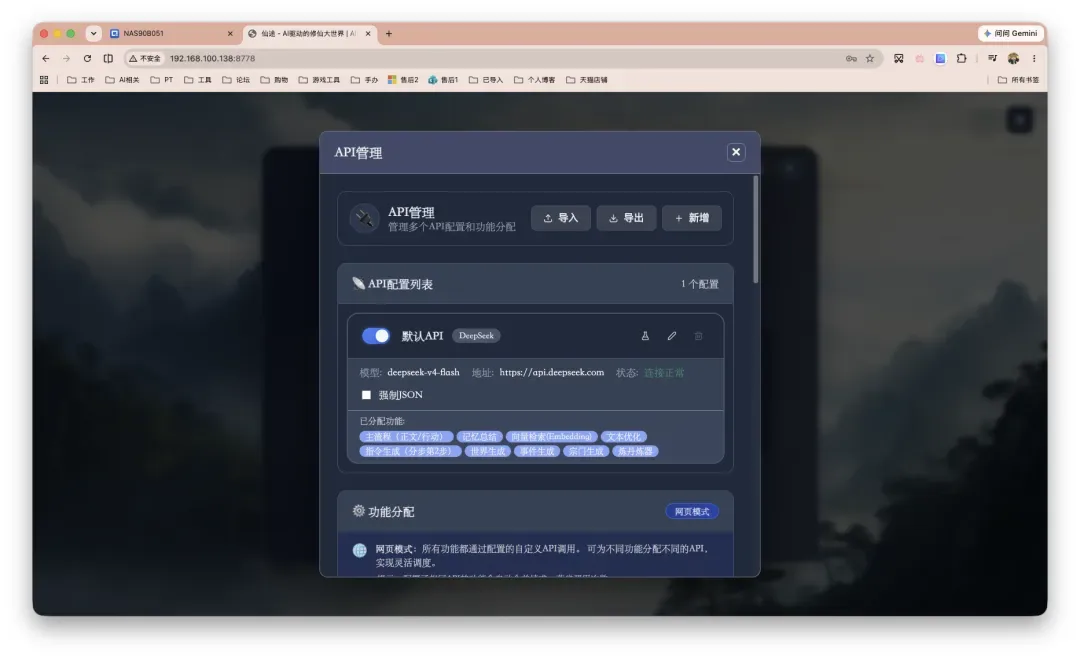
Task: Click the side panel icon next to reload
Action: click(108, 59)
